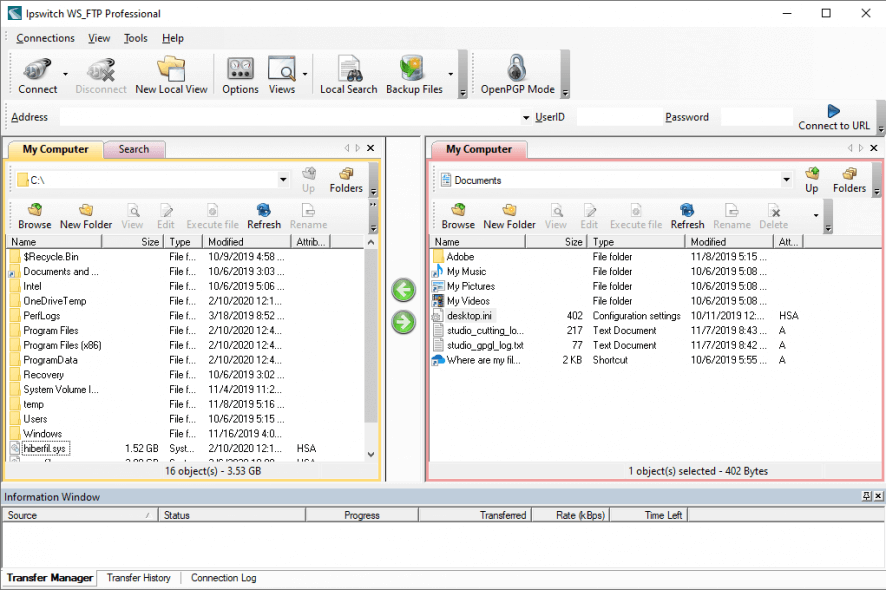The image size is (886, 590).
Task: Click Folders icon in the left pane
Action: (346, 180)
